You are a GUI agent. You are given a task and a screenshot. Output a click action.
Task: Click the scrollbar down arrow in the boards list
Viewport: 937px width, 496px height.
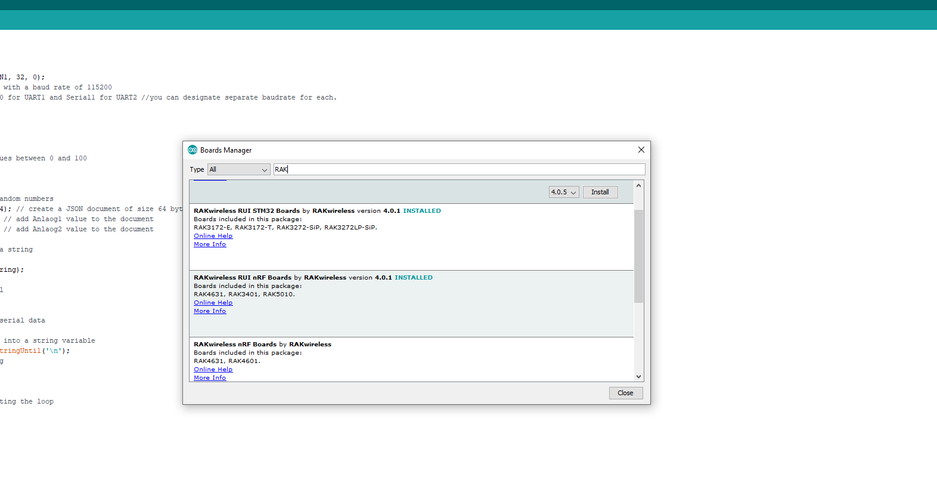coord(639,376)
